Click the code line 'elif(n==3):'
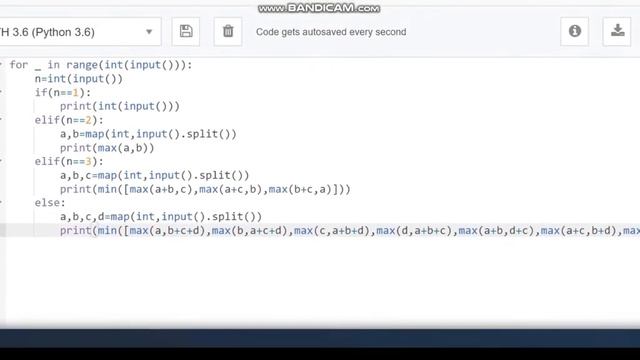The image size is (640, 360). 69,162
